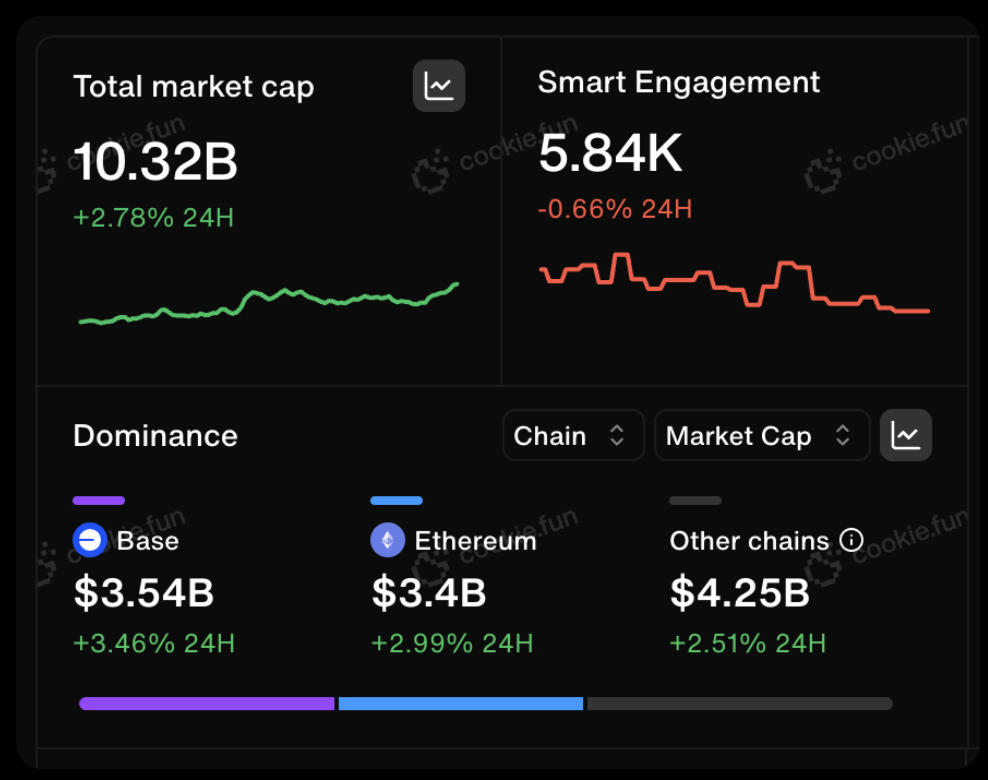Open the Chain dropdown
Screen dimensions: 988x780
tap(573, 435)
